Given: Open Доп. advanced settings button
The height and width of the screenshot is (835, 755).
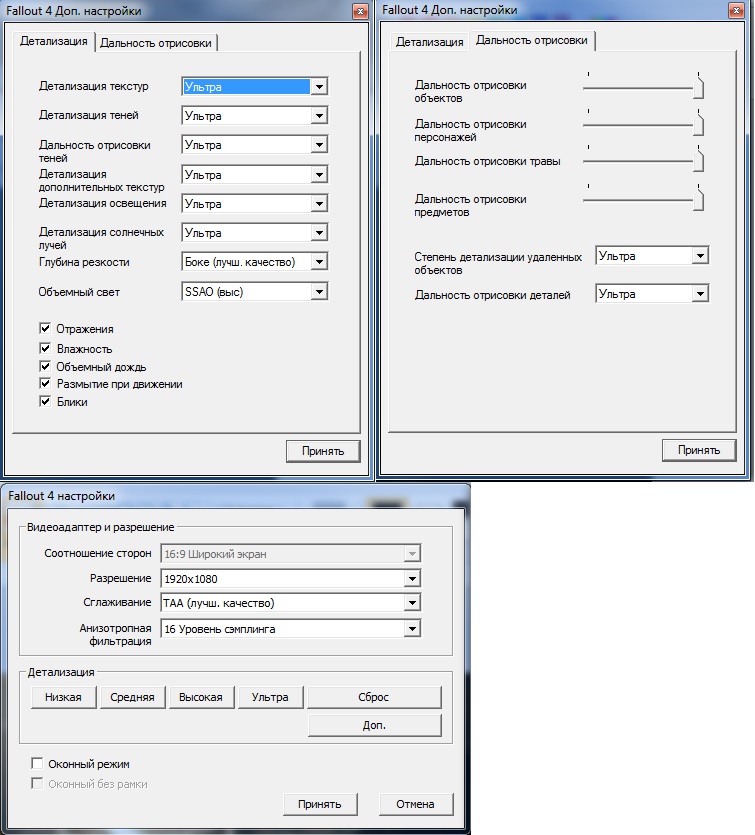Looking at the screenshot, I should point(374,725).
